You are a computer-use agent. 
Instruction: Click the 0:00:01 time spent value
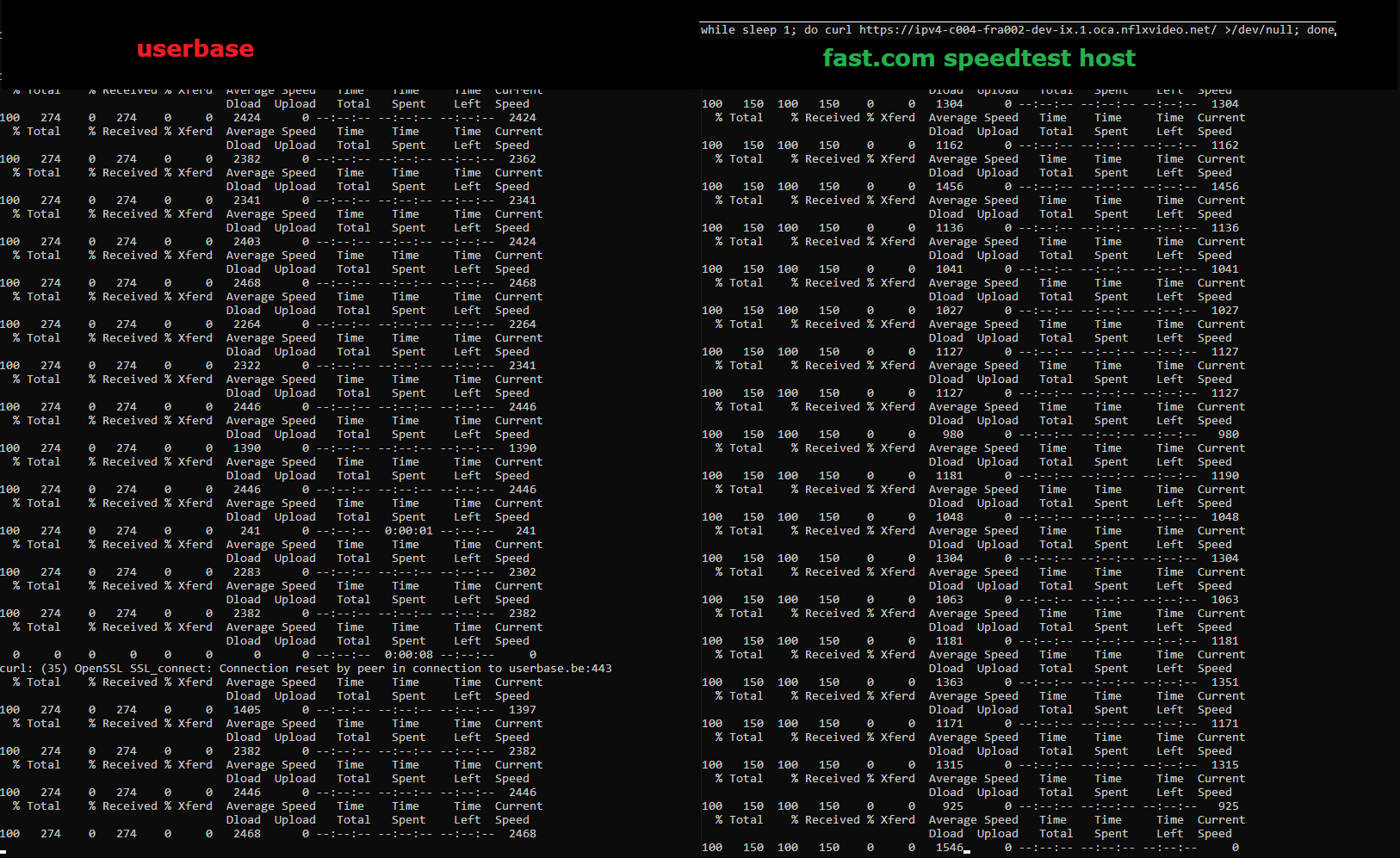[x=408, y=531]
